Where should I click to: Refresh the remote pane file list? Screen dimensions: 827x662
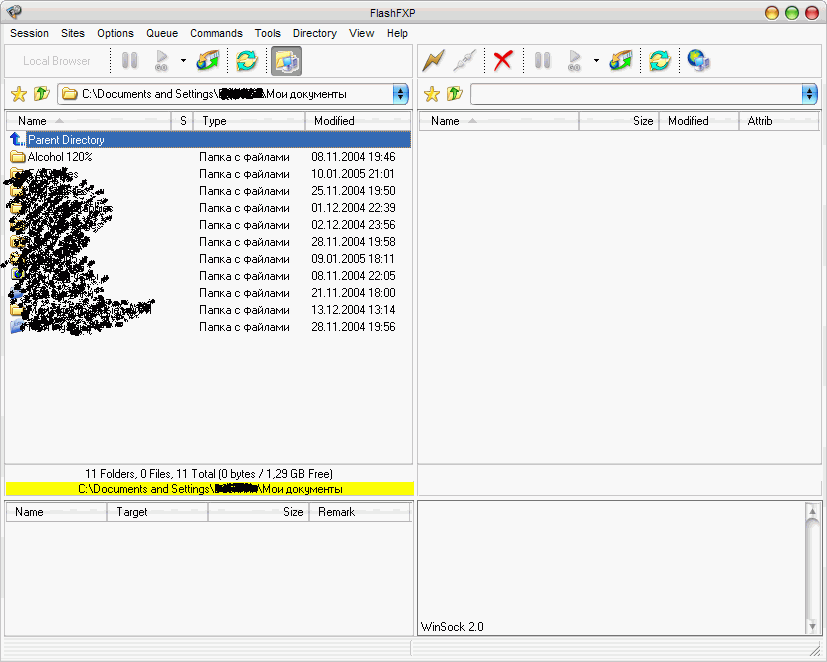click(x=659, y=61)
